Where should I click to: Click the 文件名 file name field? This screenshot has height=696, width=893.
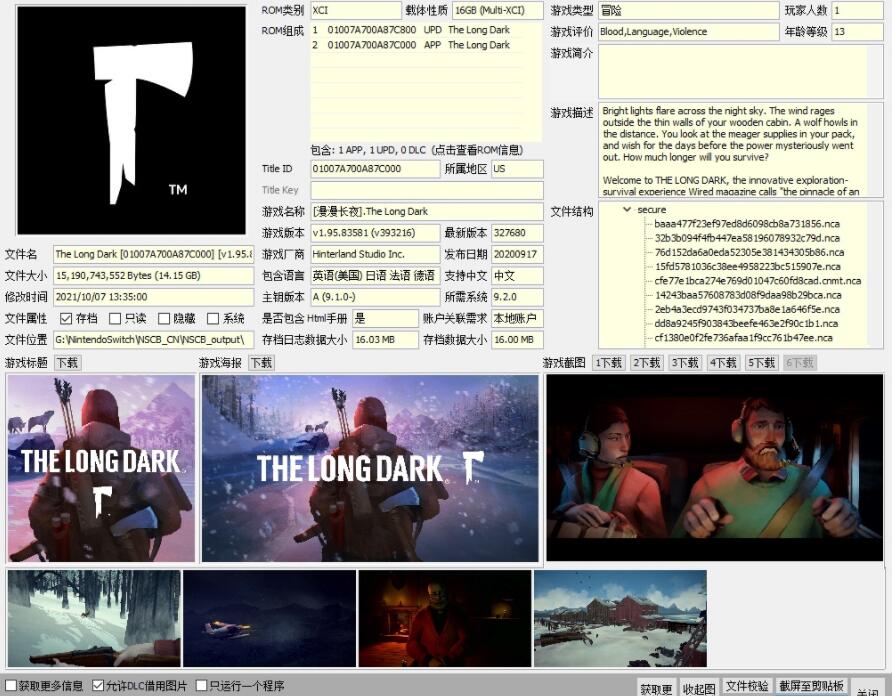pos(154,254)
